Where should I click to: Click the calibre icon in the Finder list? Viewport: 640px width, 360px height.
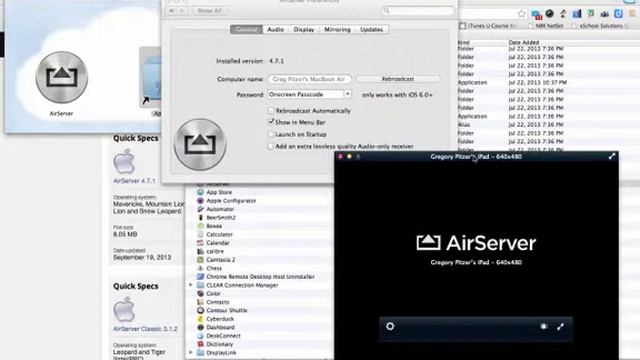pos(200,251)
